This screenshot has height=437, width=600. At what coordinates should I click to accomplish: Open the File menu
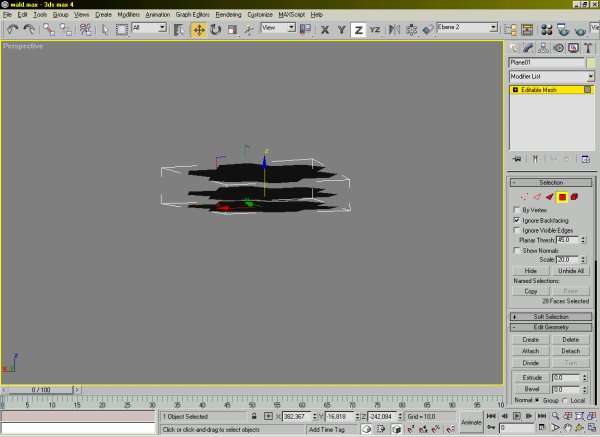[7, 15]
